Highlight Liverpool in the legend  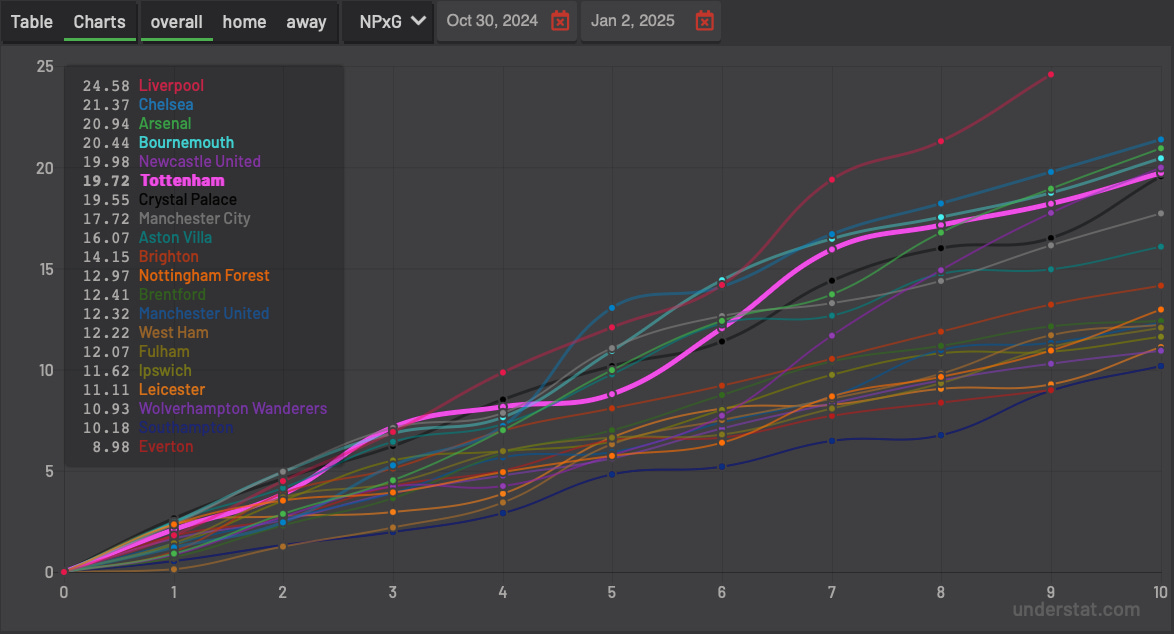[171, 85]
